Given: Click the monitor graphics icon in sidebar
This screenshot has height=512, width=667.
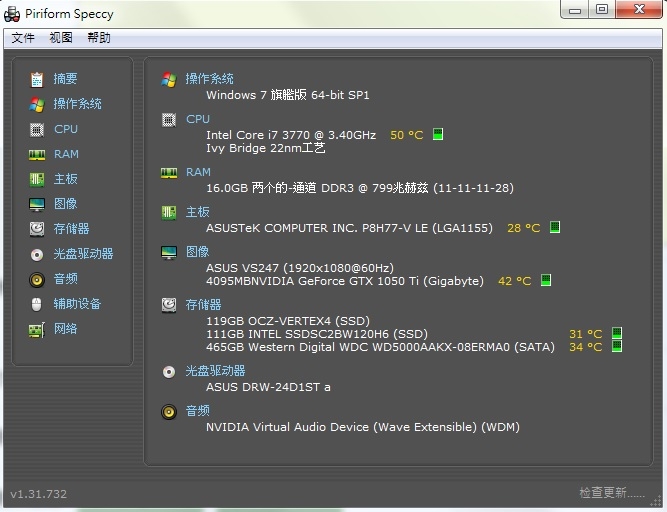Looking at the screenshot, I should click(37, 205).
